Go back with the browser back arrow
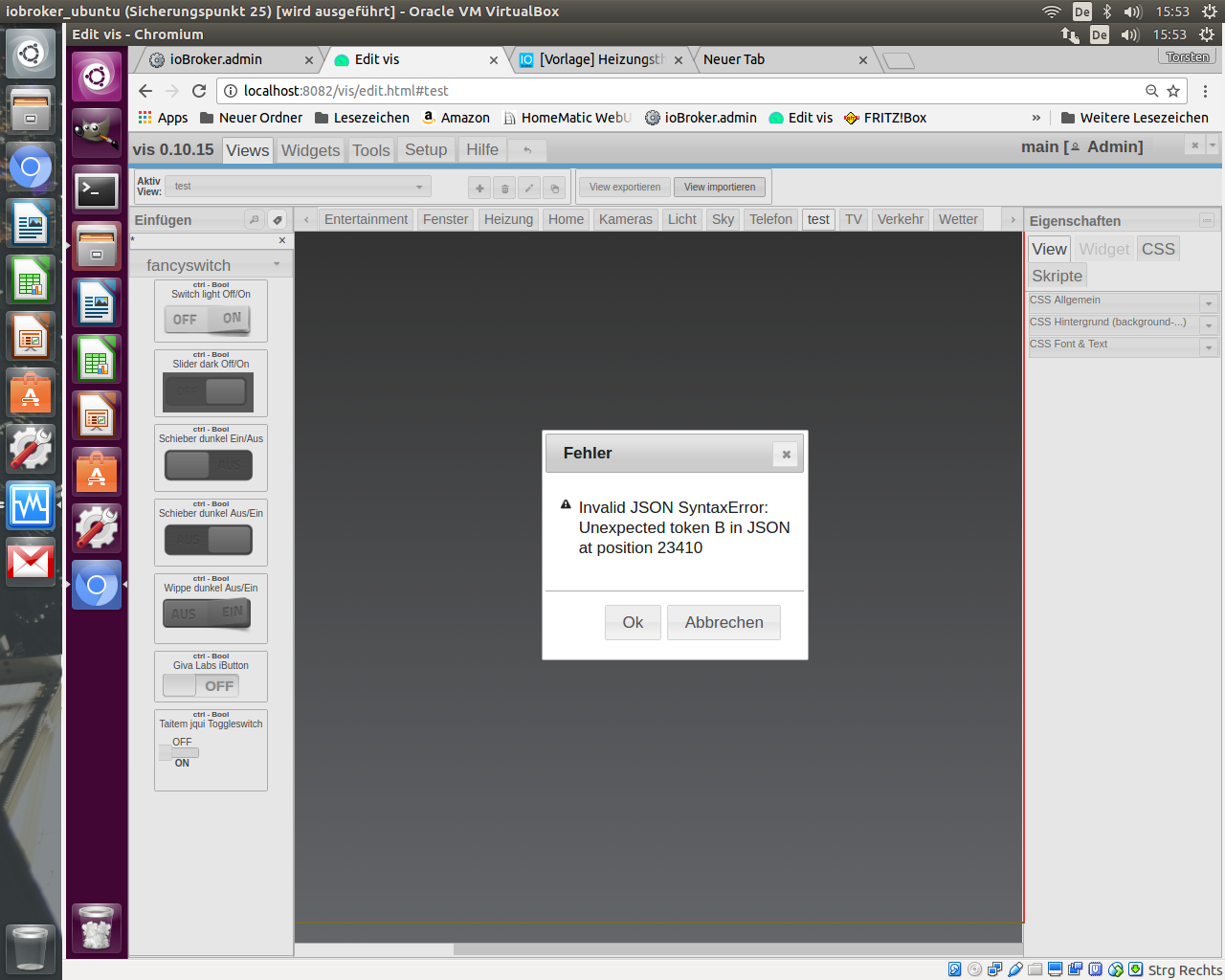Screen dimensions: 1225x980 (x=145, y=91)
